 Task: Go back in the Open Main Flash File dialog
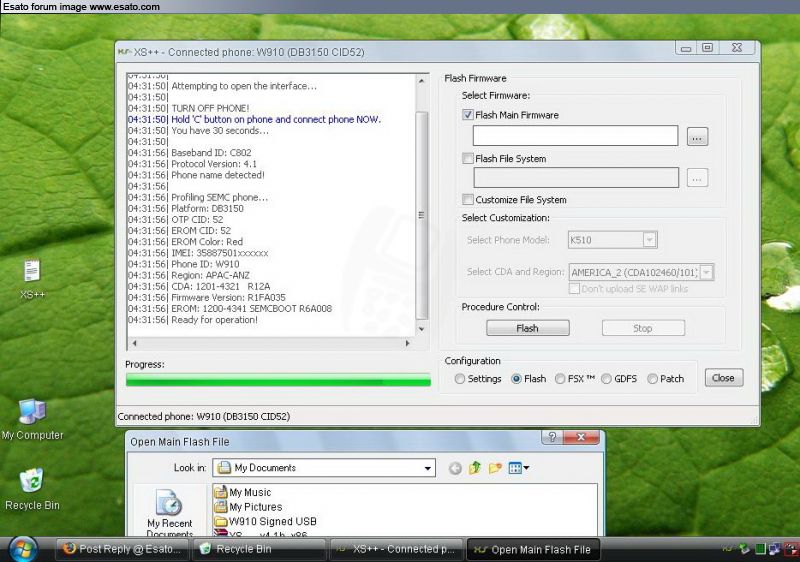pos(455,468)
